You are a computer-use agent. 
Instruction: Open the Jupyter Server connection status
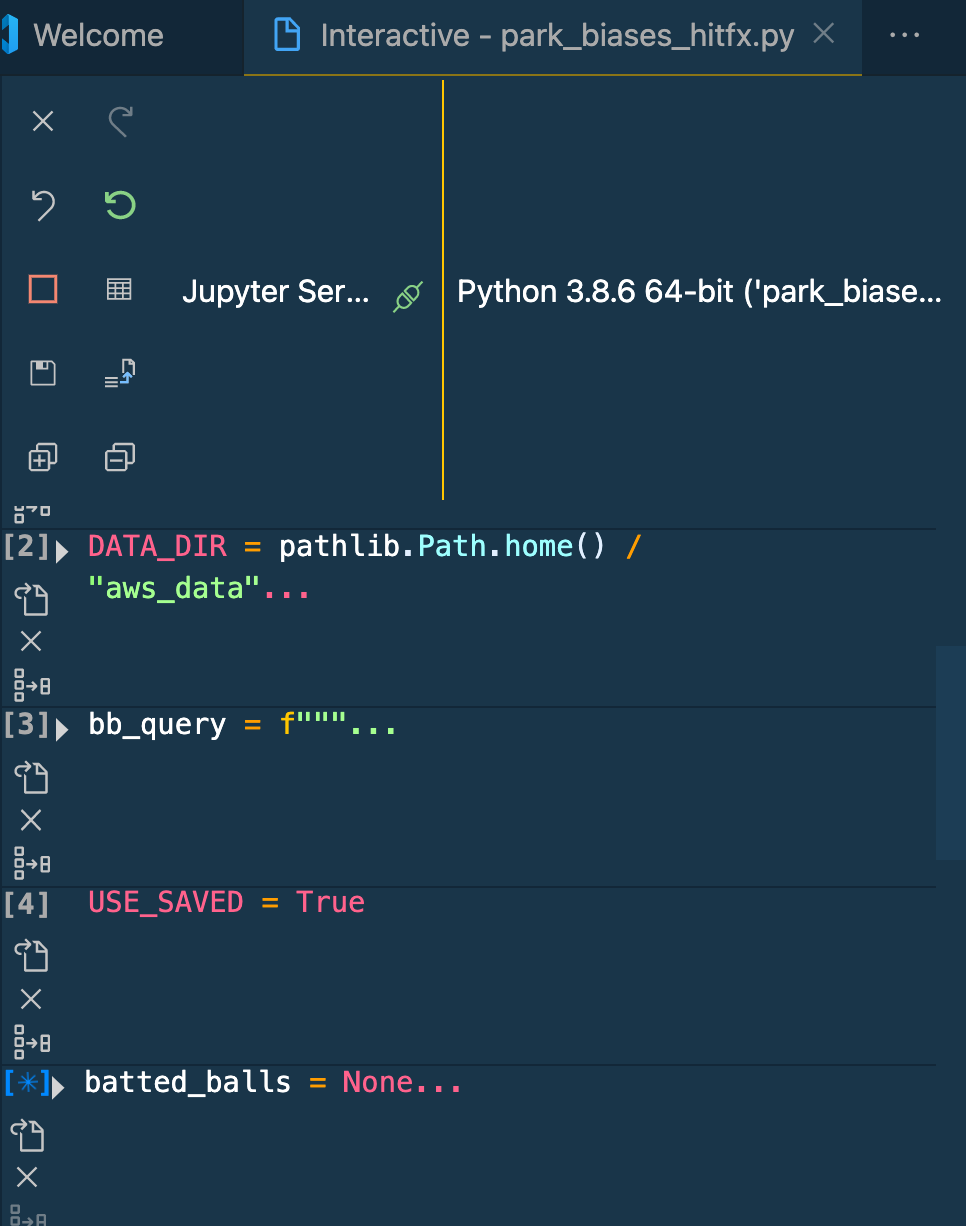point(277,291)
